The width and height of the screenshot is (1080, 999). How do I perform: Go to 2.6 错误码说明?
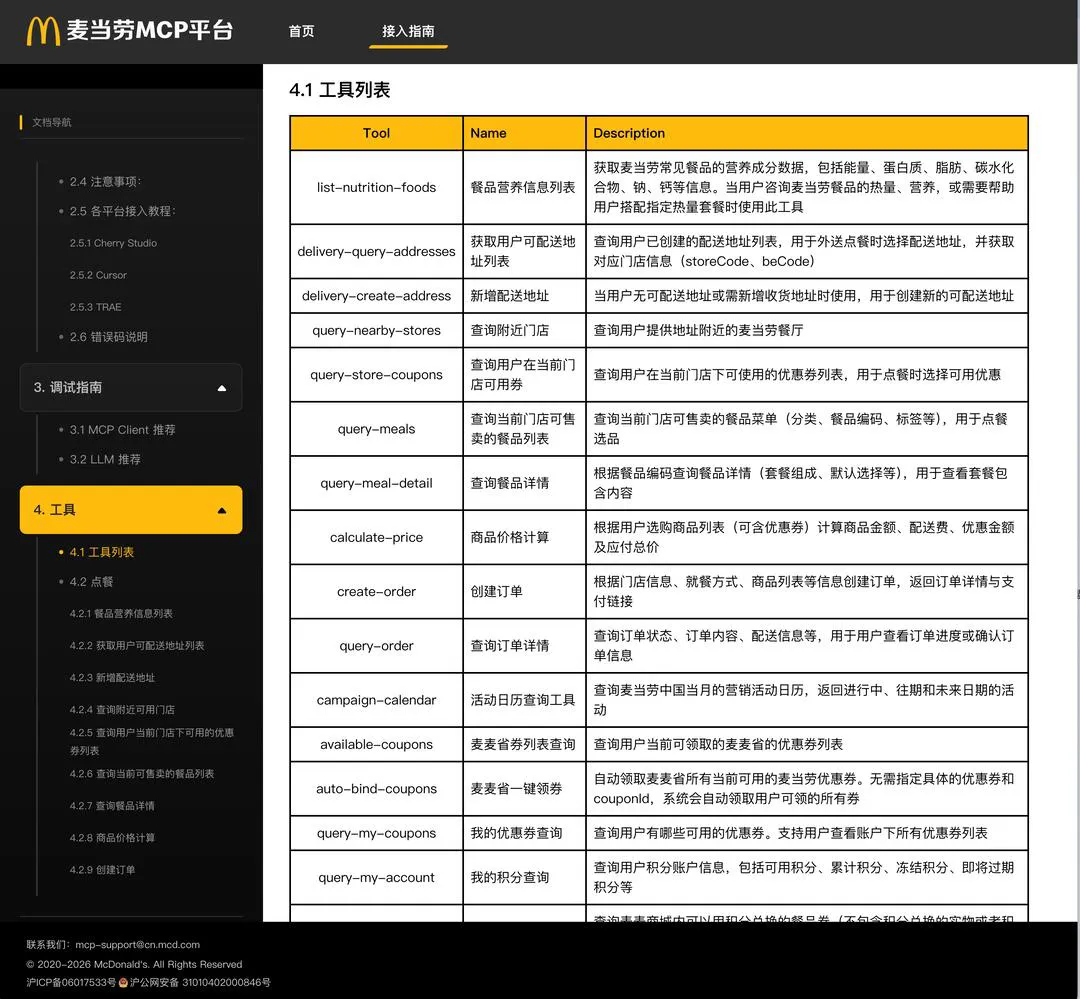(108, 337)
